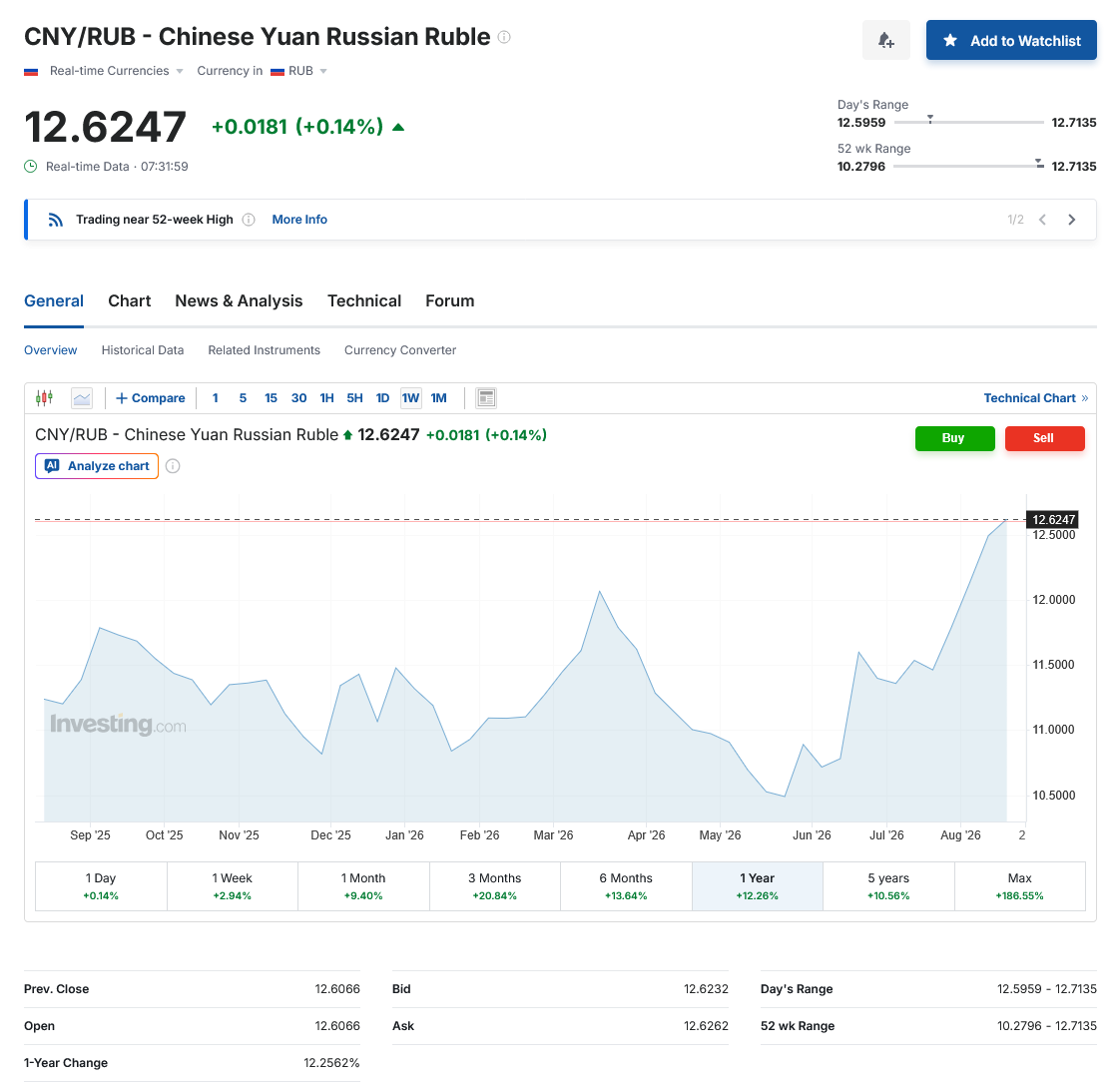Set chart interval to 30 minutes
Viewport: 1120px width, 1088px height.
[298, 398]
